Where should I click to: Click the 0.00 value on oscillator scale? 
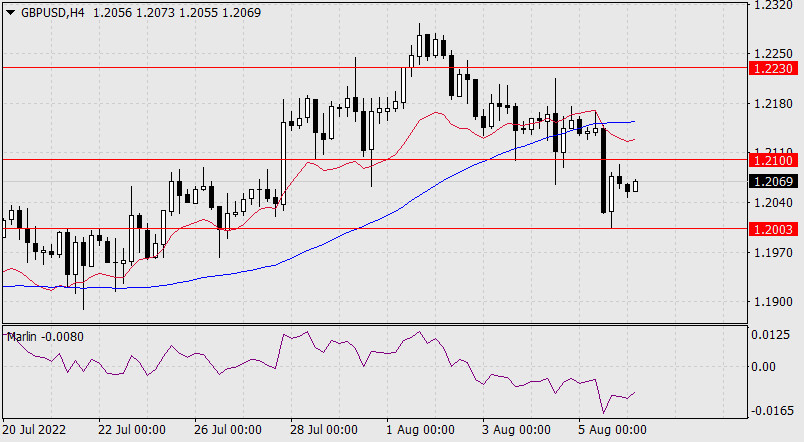coord(771,367)
